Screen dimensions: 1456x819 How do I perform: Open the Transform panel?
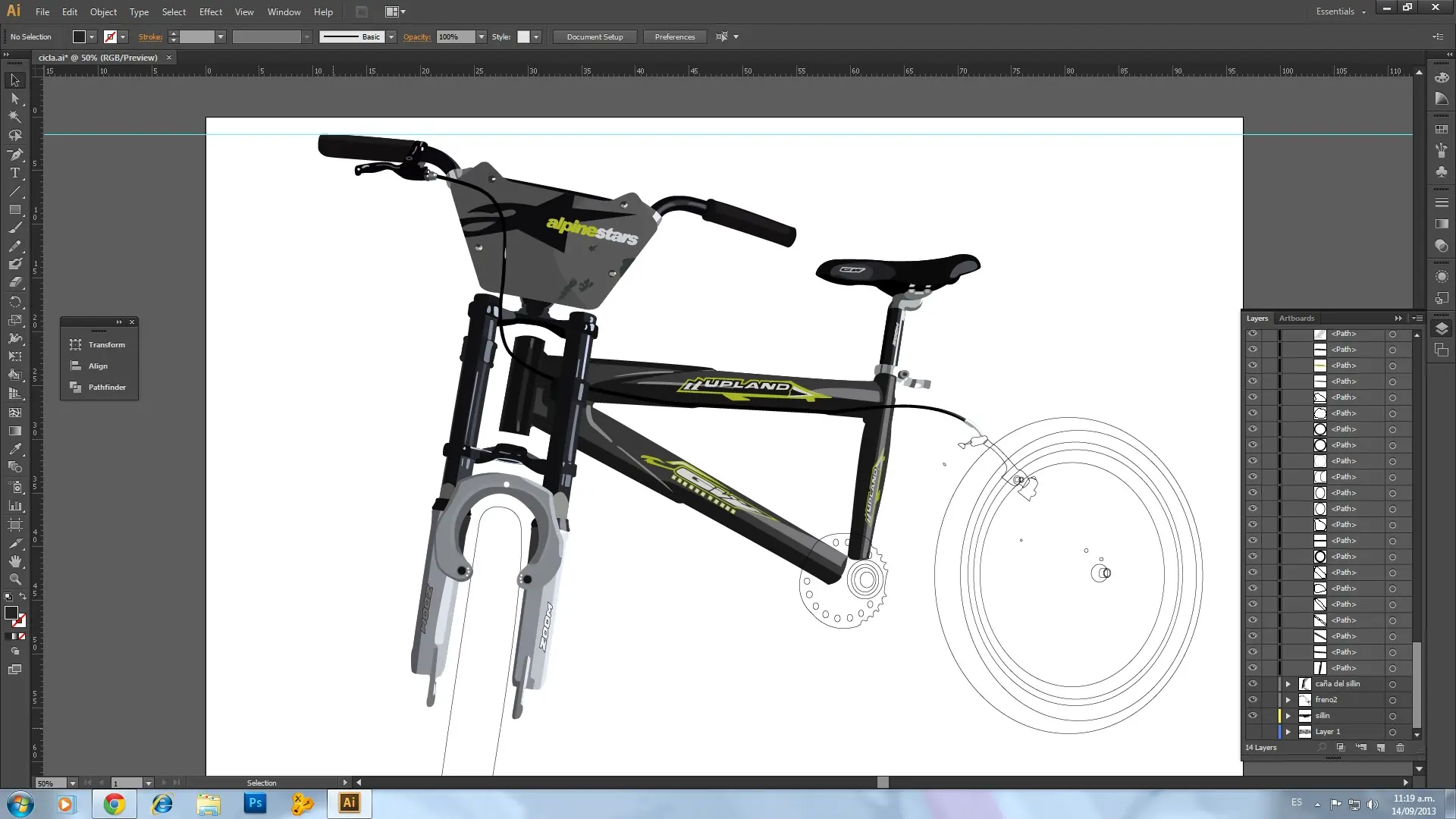point(99,345)
